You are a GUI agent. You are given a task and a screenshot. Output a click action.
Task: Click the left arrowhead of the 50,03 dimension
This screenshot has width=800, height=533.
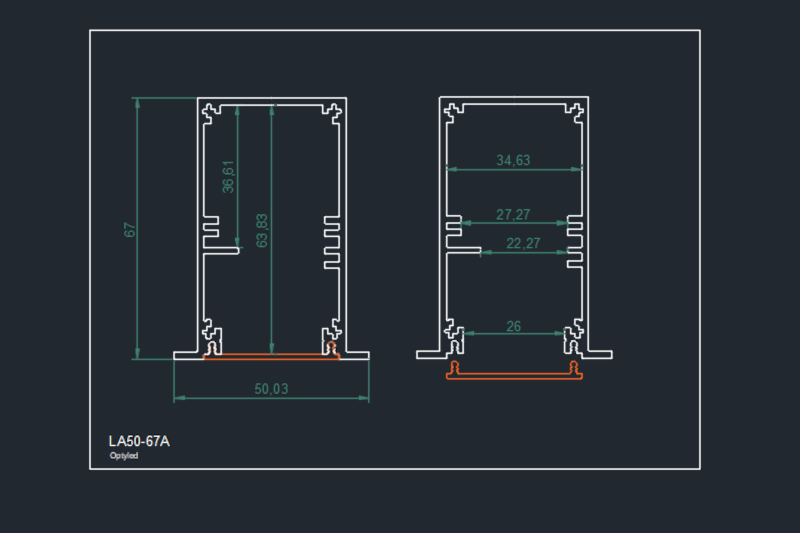coord(178,398)
